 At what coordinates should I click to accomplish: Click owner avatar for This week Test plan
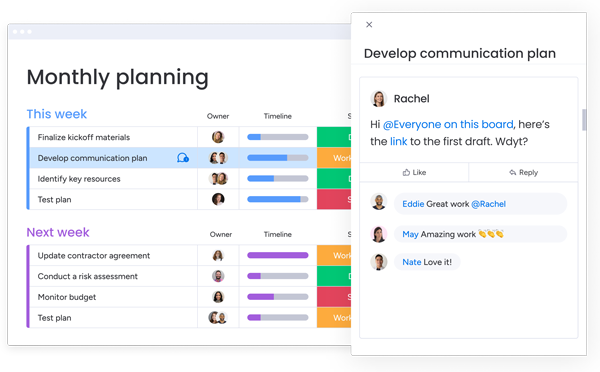point(218,199)
